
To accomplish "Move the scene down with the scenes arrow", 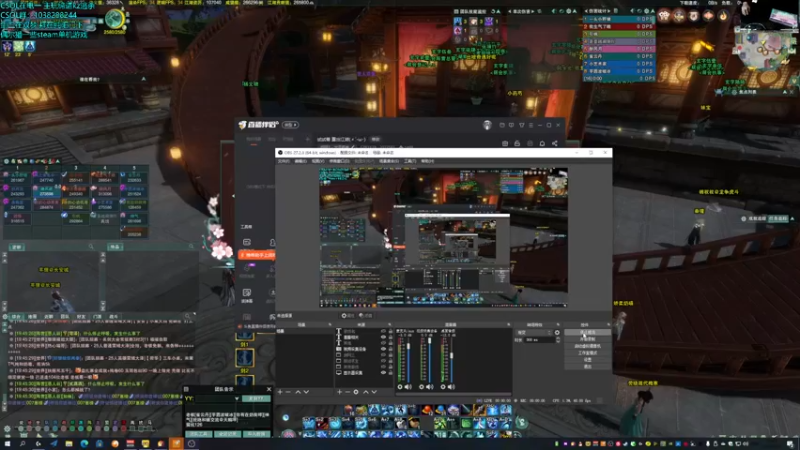I will [x=306, y=392].
